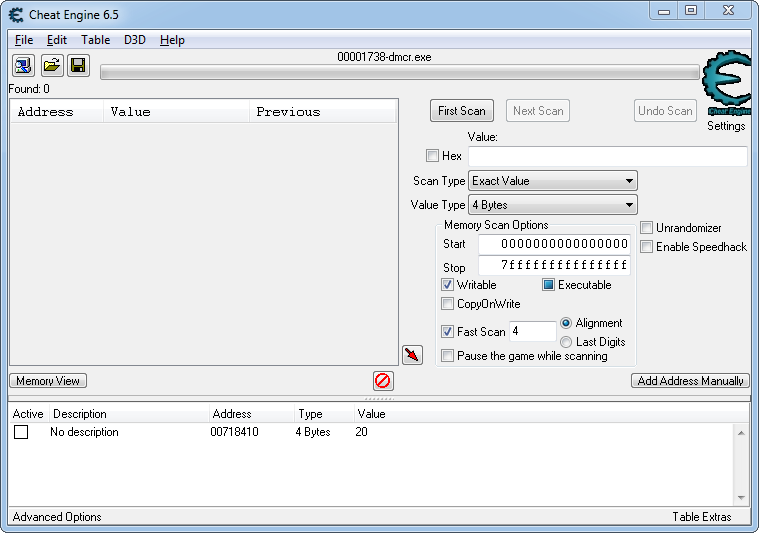
Task: Click address list scrollbar up arrow
Action: click(741, 433)
